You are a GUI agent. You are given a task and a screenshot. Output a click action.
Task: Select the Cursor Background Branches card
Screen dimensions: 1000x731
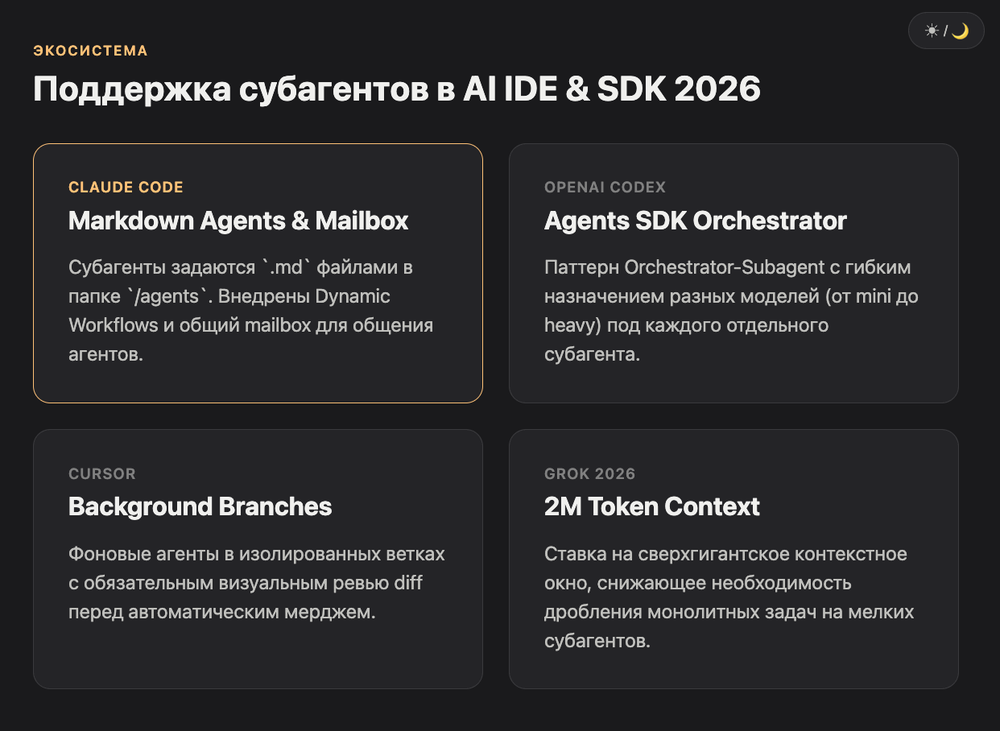click(x=258, y=559)
